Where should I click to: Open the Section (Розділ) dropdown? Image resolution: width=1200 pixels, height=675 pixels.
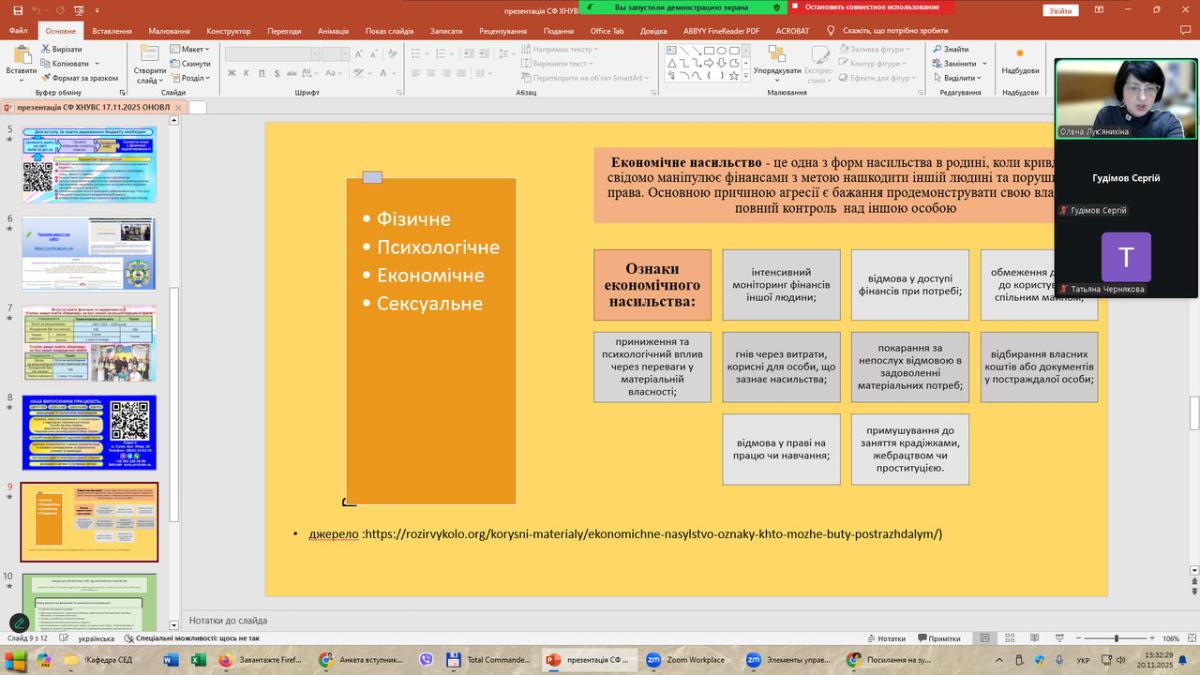tap(189, 78)
